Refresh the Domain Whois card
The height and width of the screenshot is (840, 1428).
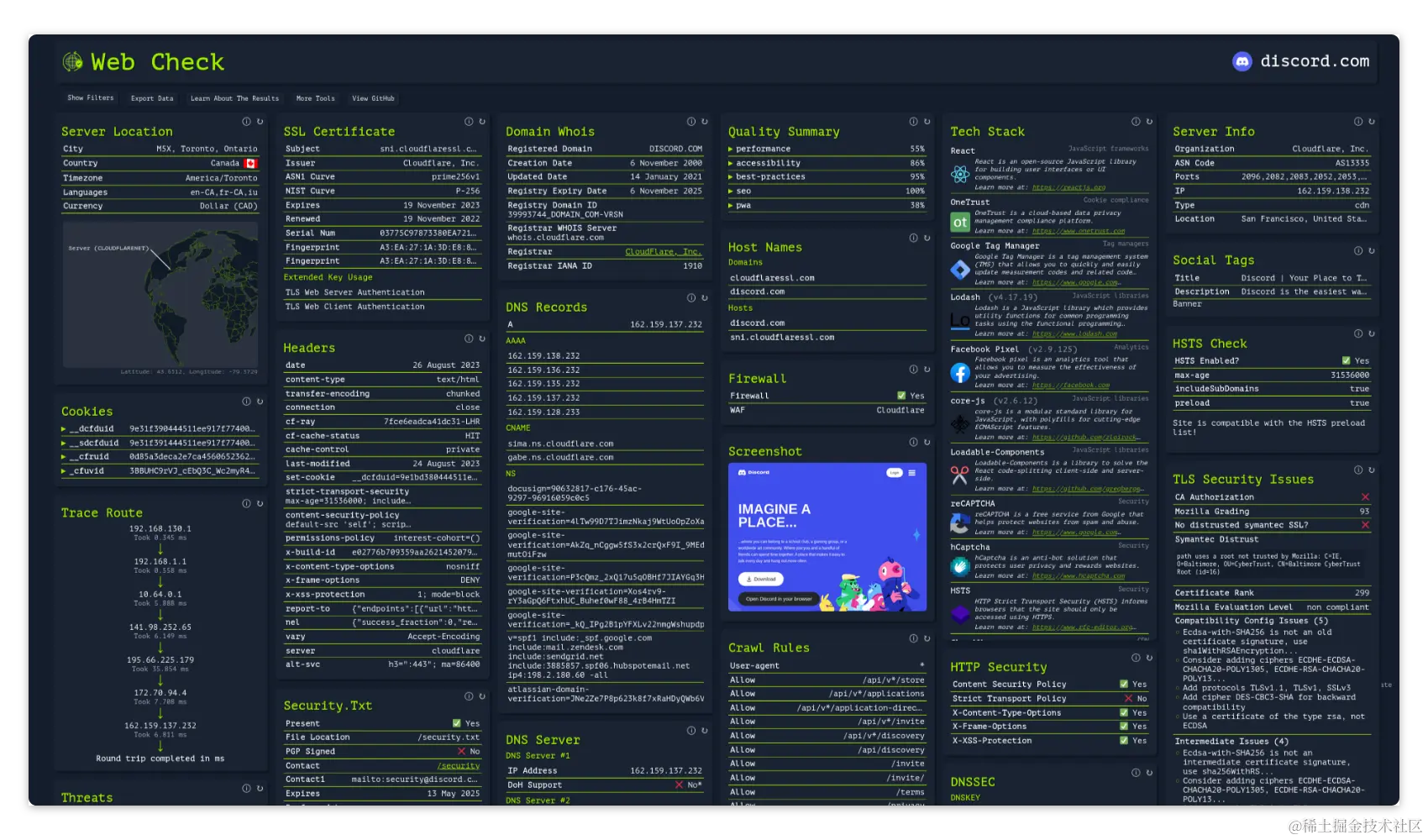pyautogui.click(x=704, y=122)
